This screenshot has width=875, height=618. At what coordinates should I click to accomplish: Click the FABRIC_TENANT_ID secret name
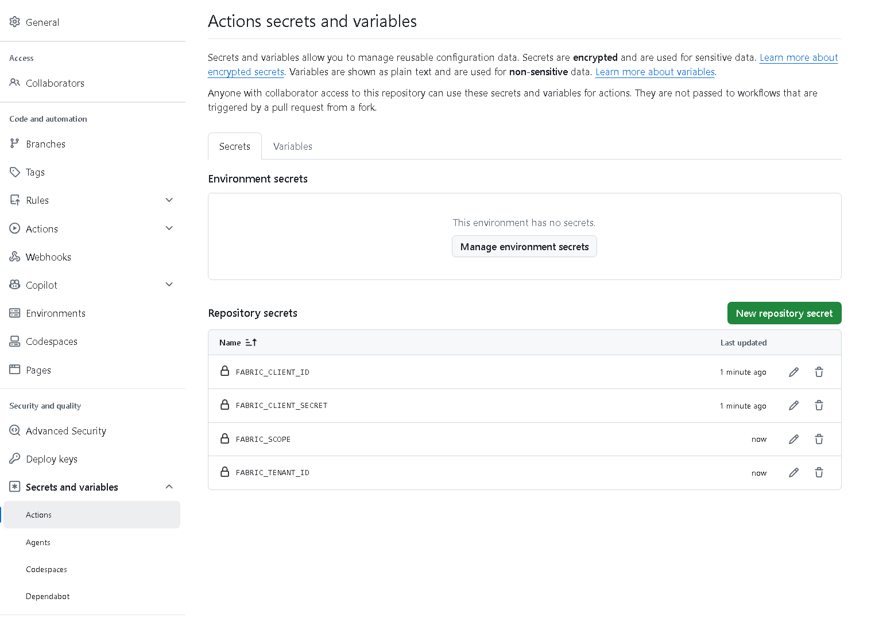272,472
